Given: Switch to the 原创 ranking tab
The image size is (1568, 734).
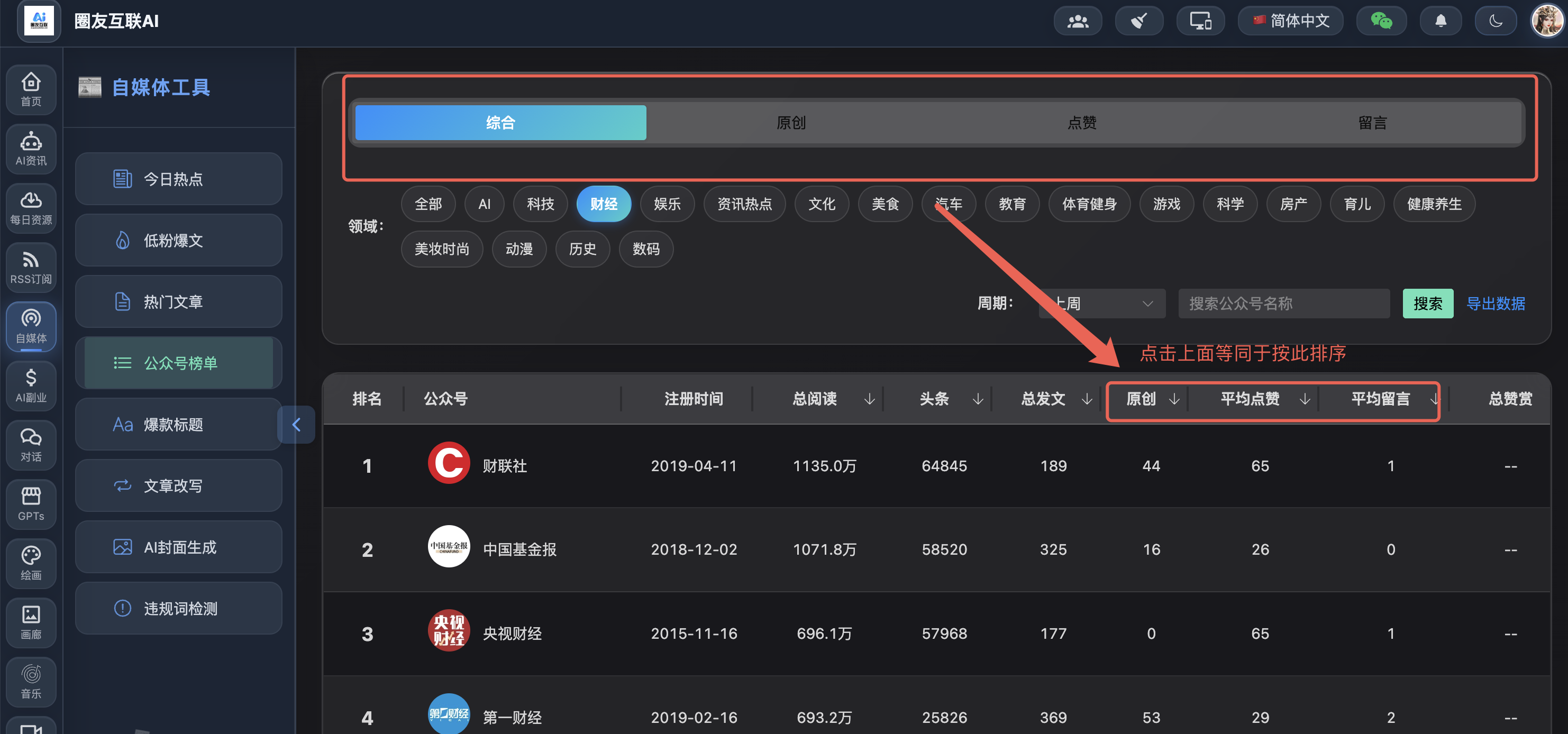Looking at the screenshot, I should [791, 123].
